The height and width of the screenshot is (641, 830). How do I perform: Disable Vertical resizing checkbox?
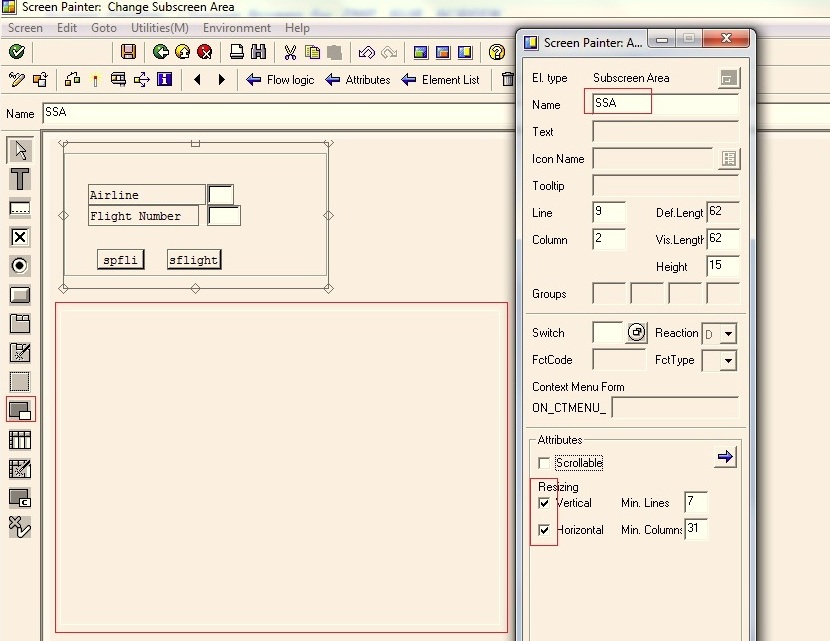click(x=545, y=503)
